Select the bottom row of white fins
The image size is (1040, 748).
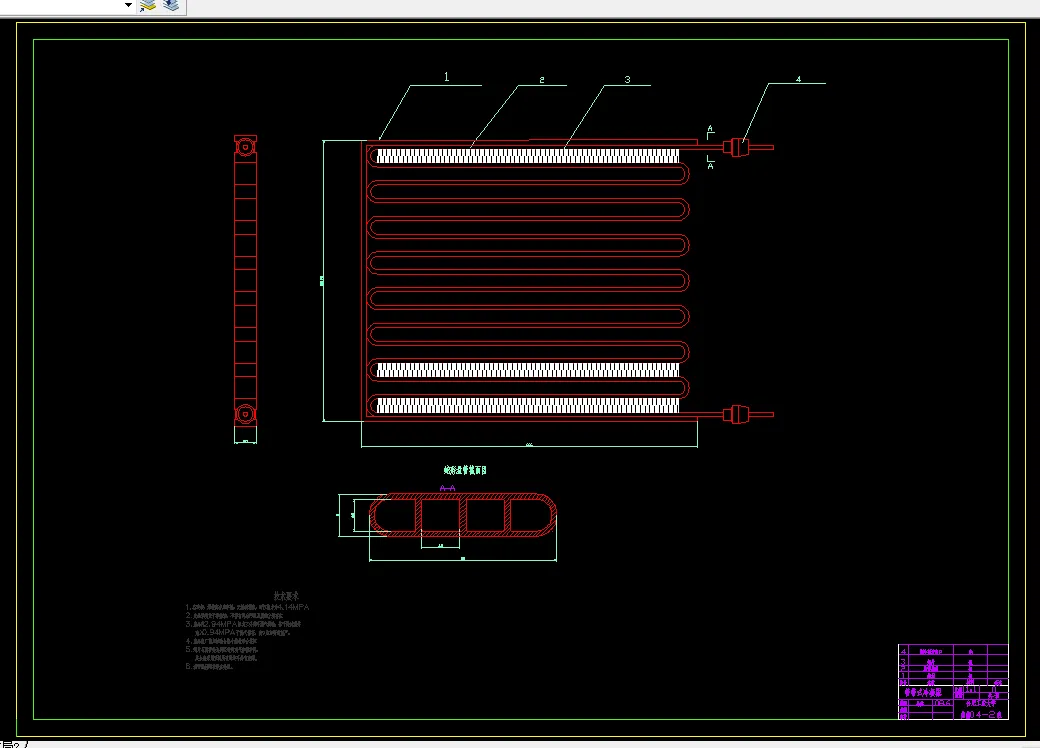pyautogui.click(x=528, y=405)
